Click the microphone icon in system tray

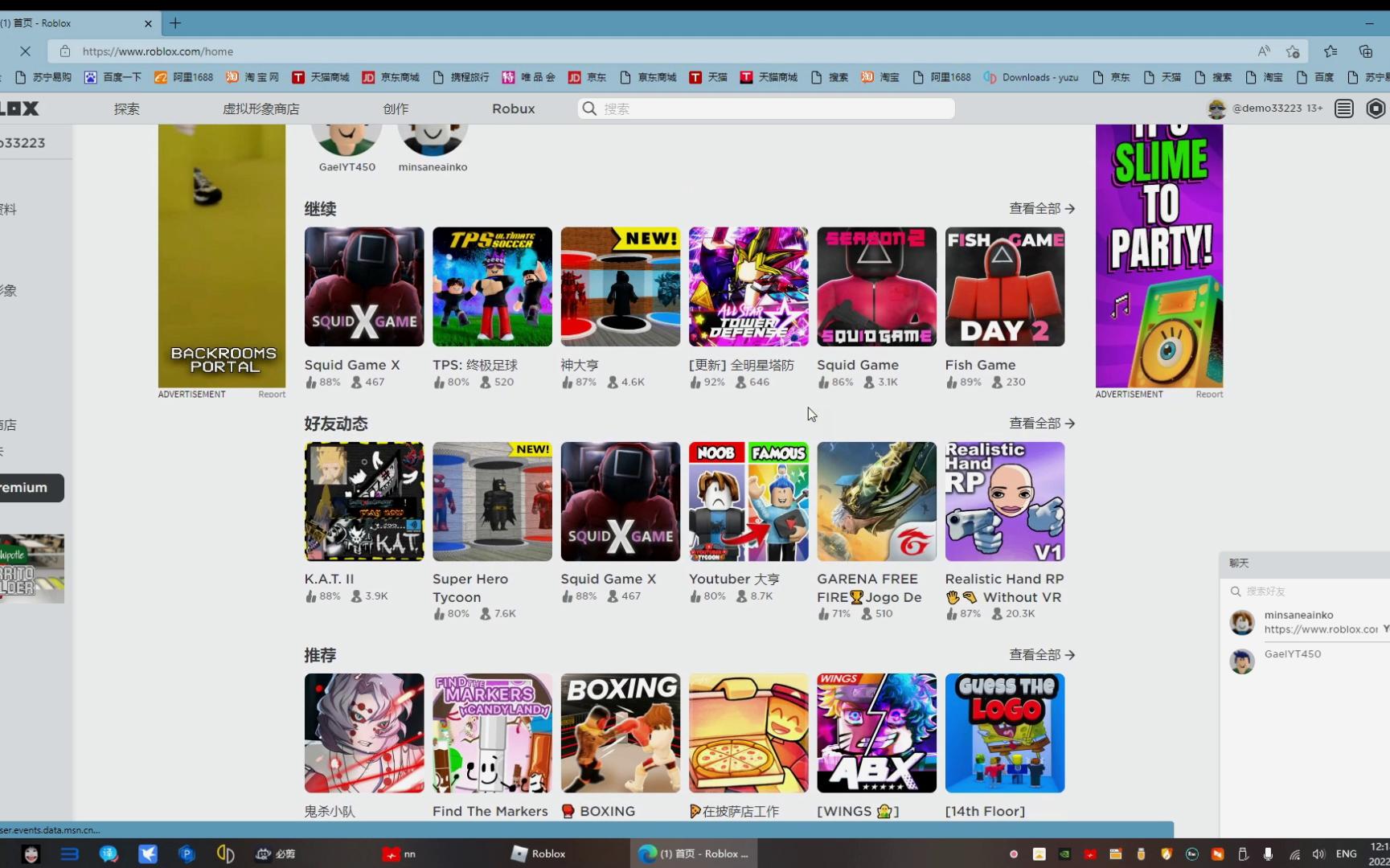1268,854
